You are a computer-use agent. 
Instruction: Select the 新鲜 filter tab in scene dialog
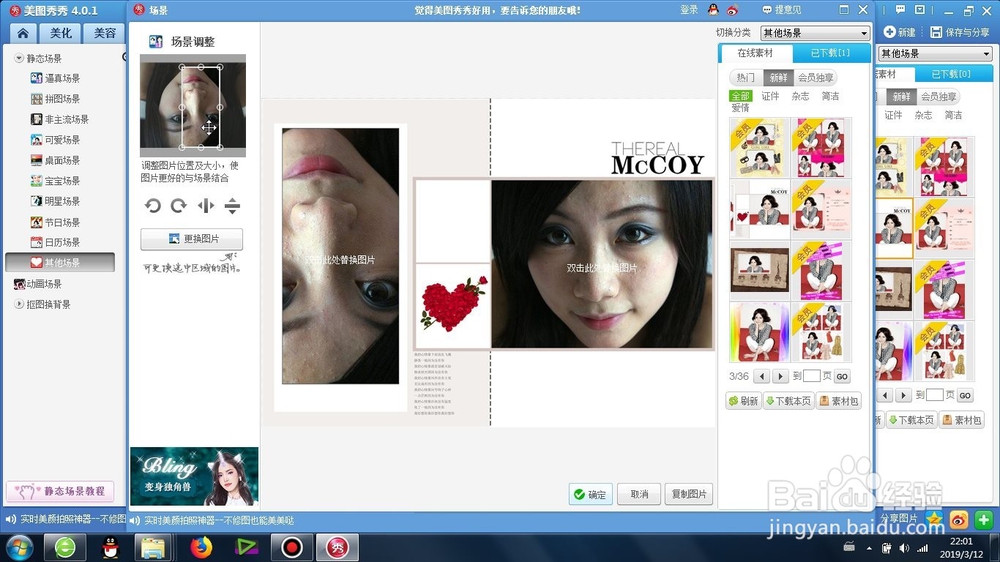click(778, 77)
